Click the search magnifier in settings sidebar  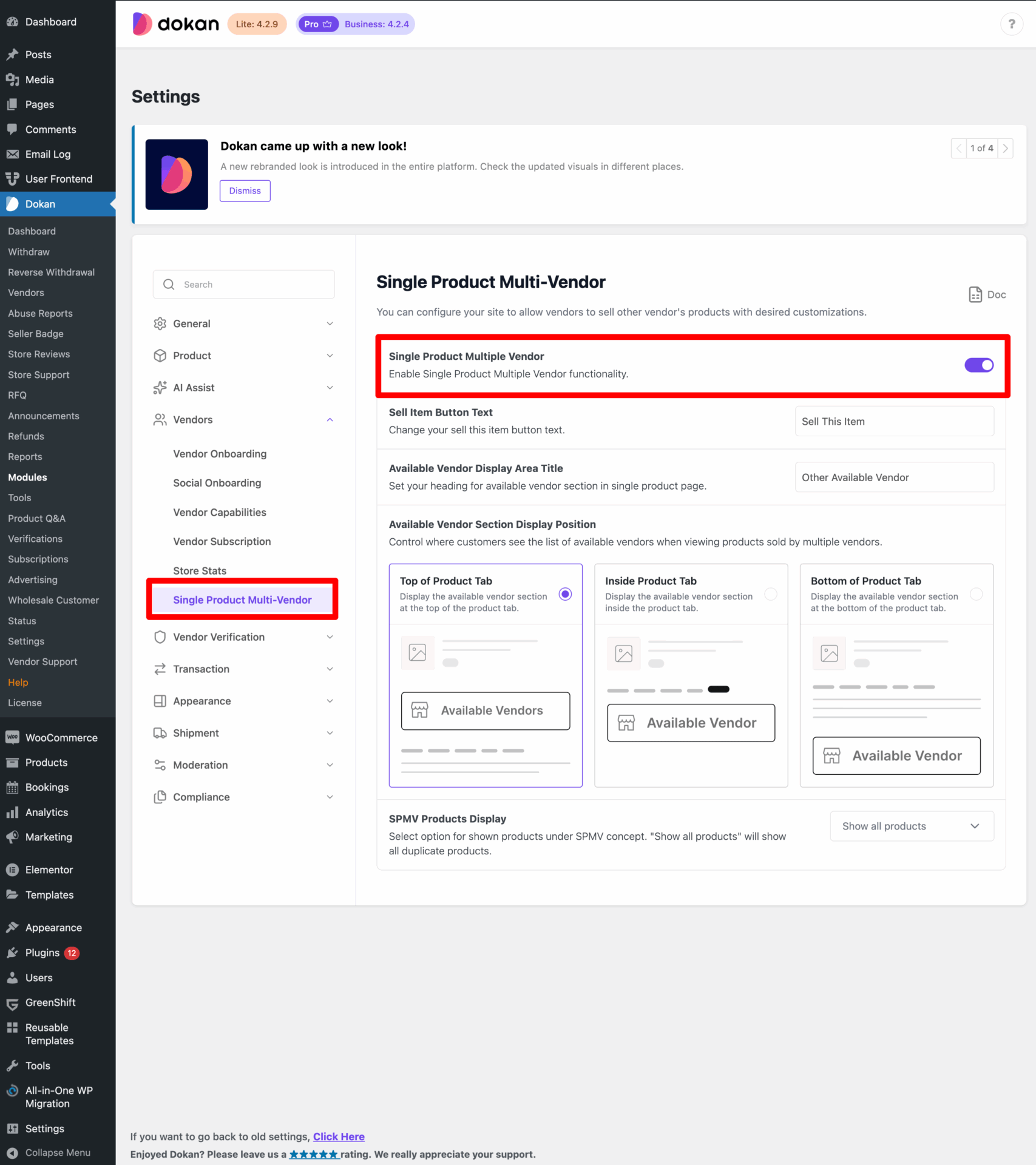point(169,284)
